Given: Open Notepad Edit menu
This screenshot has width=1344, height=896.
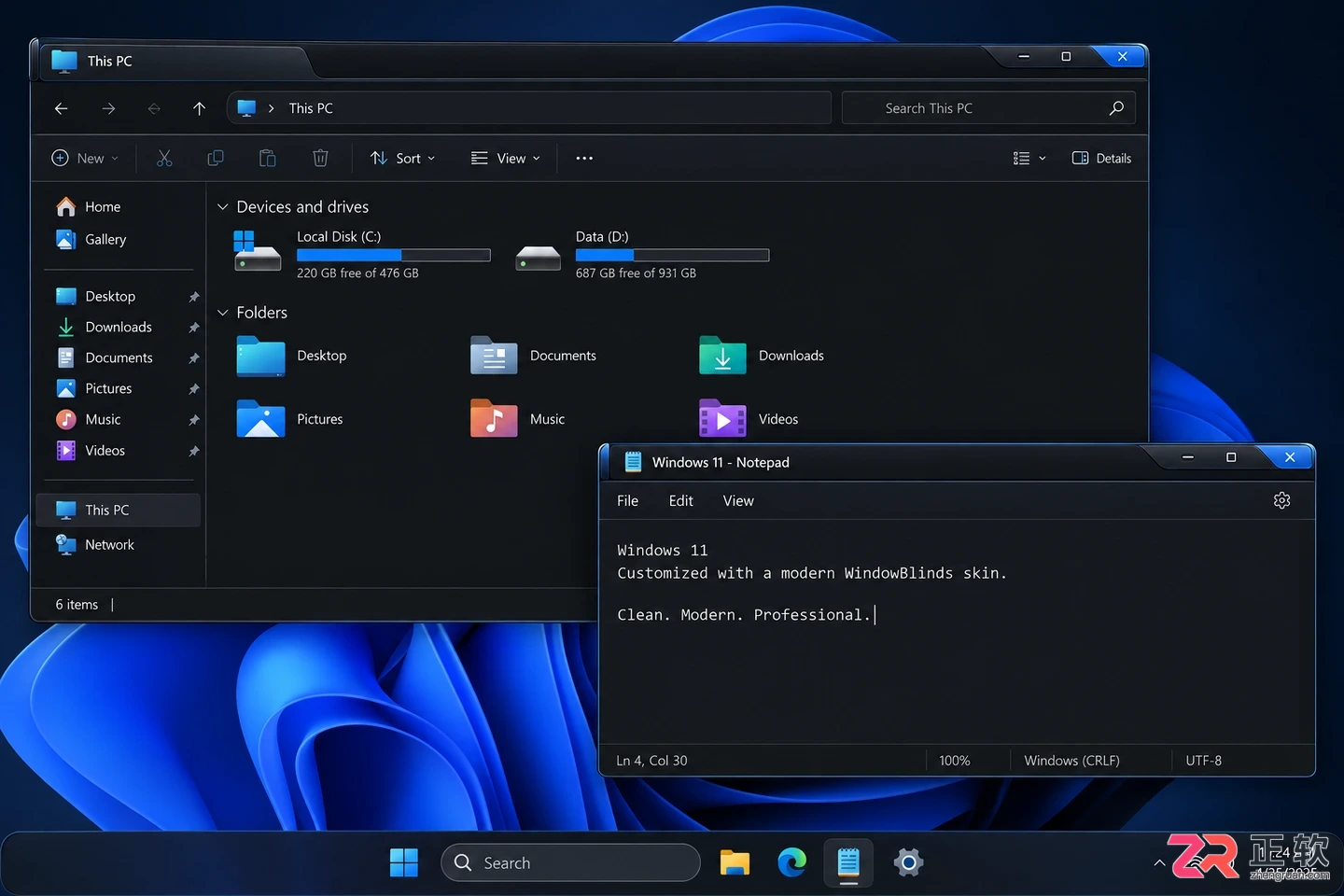Looking at the screenshot, I should tap(681, 501).
